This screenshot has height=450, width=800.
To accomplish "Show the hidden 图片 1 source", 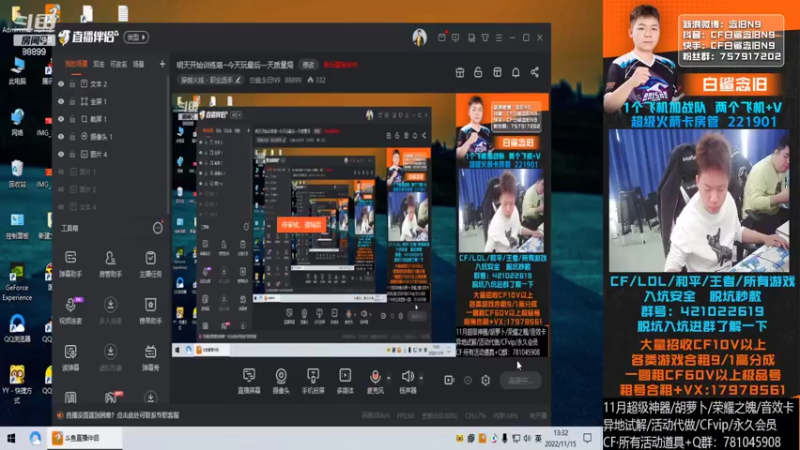I will pyautogui.click(x=61, y=172).
